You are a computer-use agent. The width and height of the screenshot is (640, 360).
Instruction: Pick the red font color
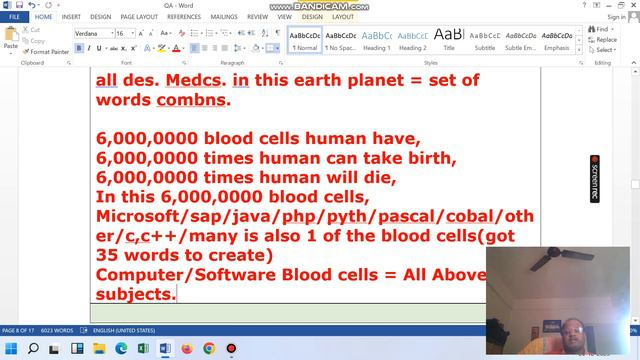(176, 49)
